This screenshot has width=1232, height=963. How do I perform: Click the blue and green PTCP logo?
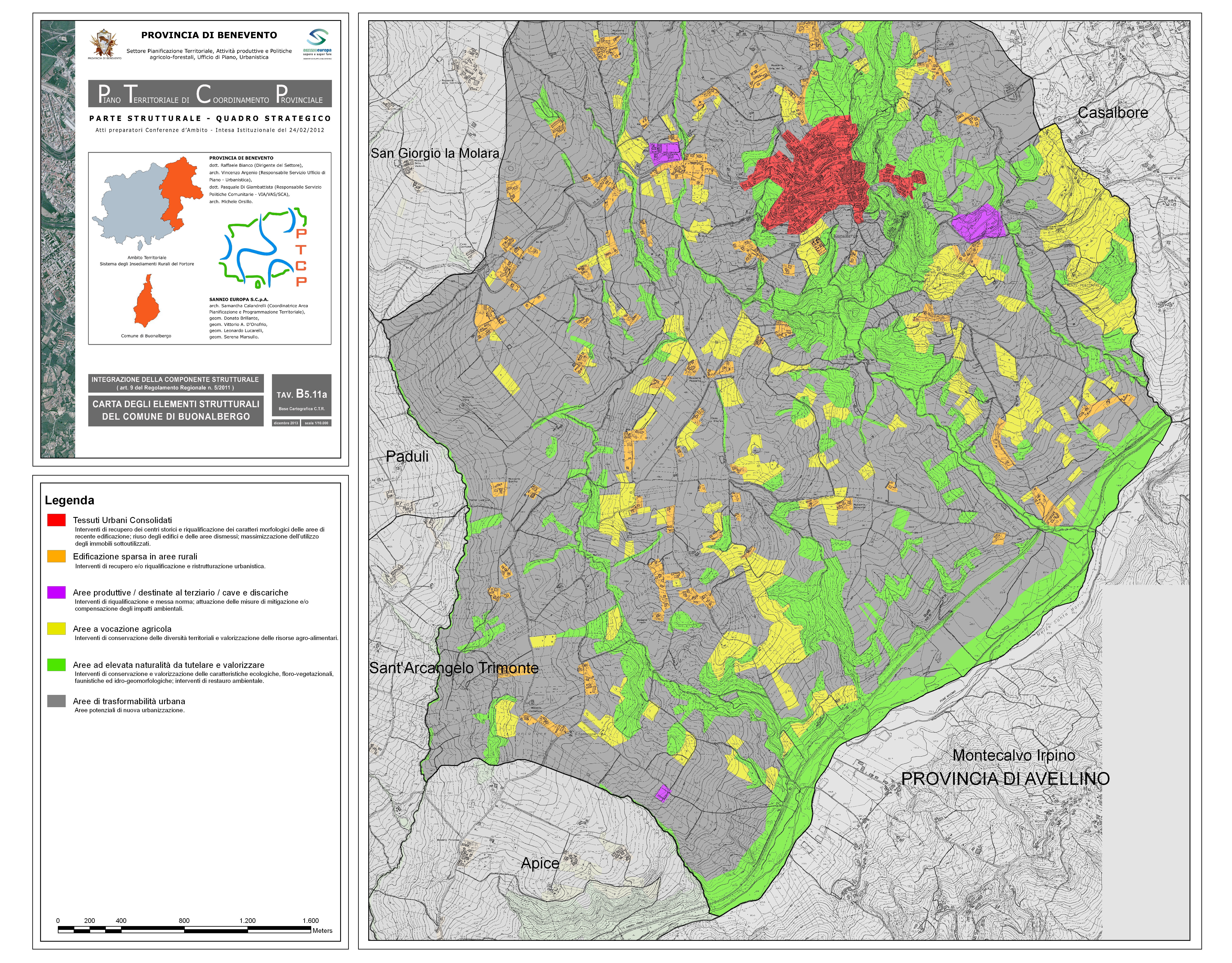pyautogui.click(x=264, y=248)
